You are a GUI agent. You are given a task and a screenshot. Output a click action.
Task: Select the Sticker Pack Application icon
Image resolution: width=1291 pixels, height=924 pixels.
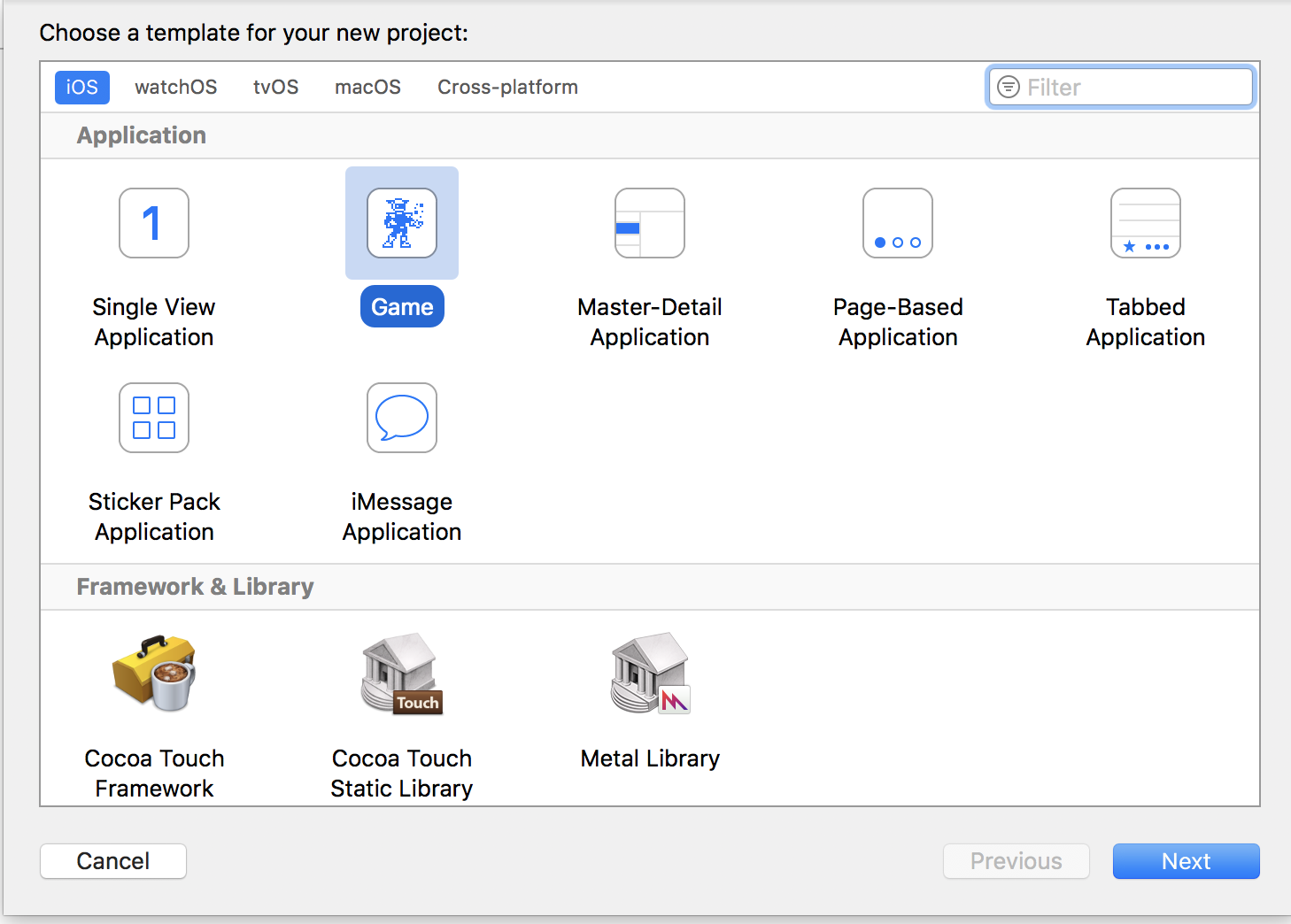point(154,418)
